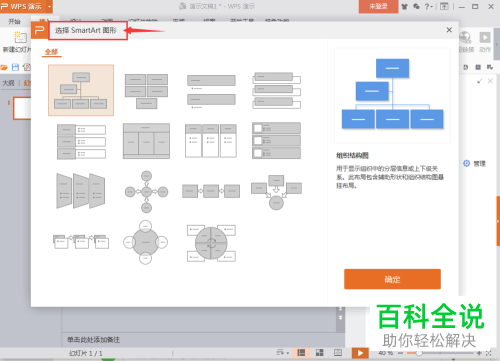Close the SmartArt selection dialog
The width and height of the screenshot is (500, 361).
point(449,30)
